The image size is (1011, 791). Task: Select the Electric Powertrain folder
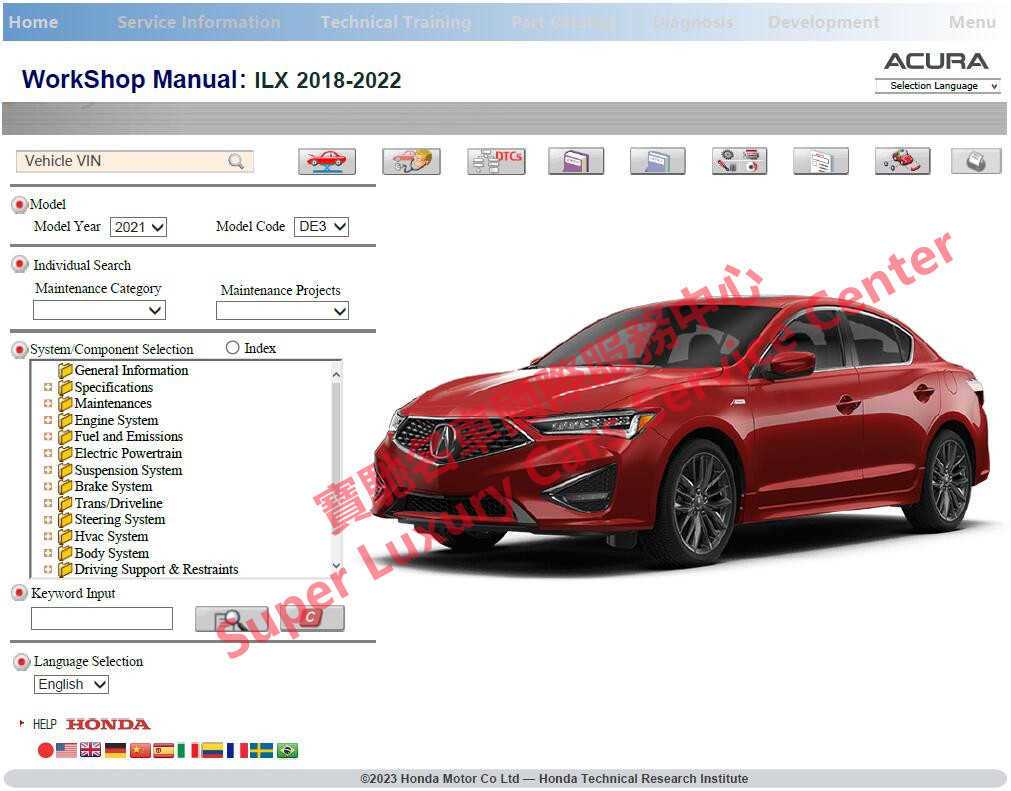tap(120, 453)
